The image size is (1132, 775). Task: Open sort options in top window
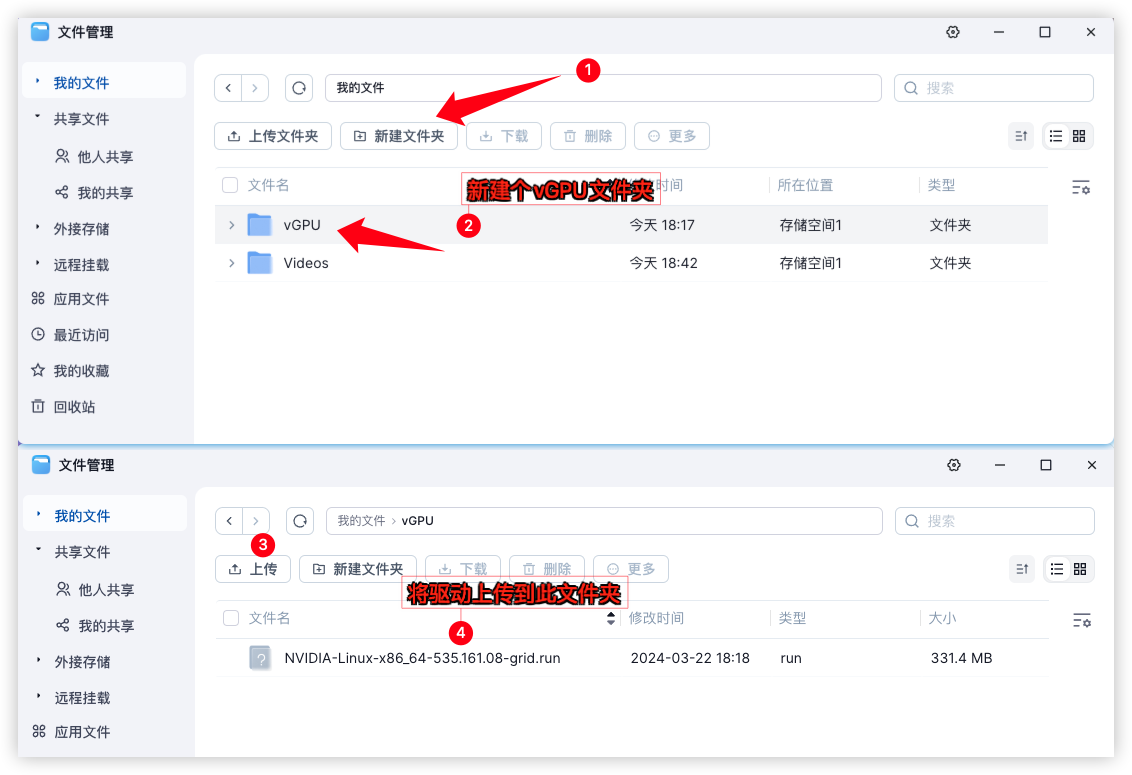point(1021,136)
